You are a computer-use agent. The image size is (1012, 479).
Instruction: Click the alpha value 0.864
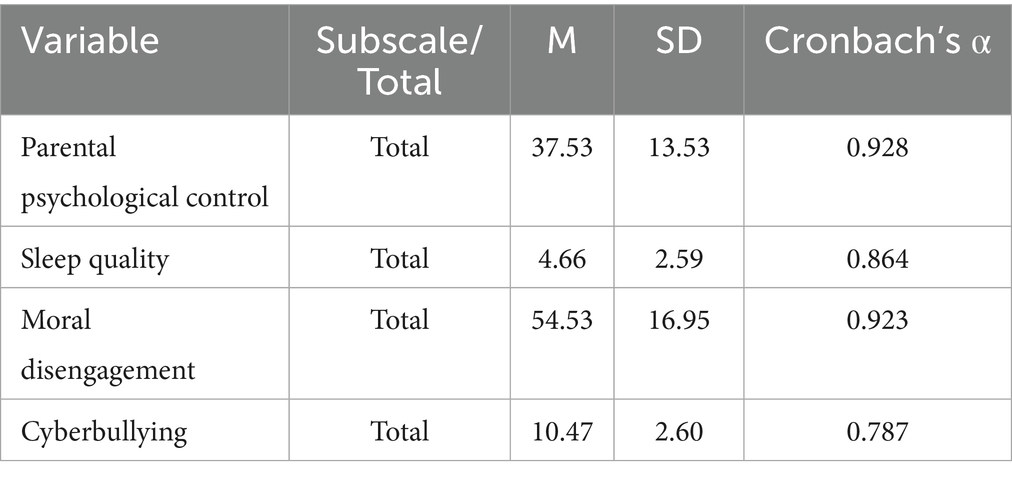pos(877,259)
